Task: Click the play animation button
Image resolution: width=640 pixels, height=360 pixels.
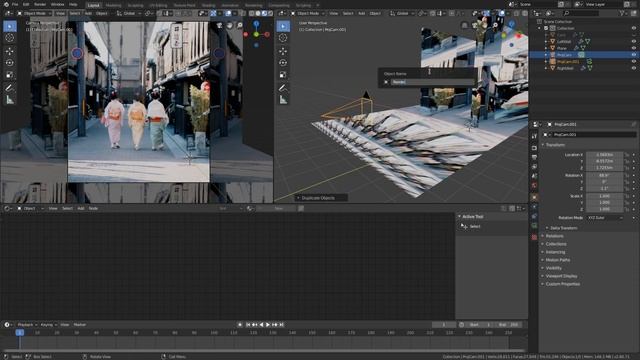Action: click(268, 325)
